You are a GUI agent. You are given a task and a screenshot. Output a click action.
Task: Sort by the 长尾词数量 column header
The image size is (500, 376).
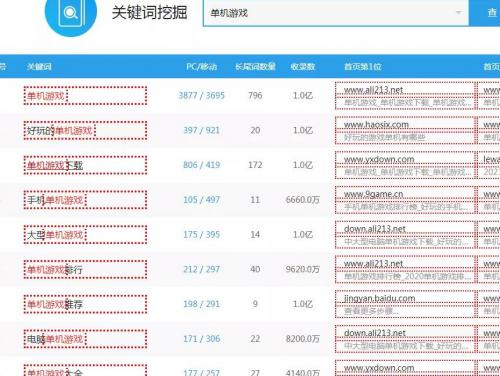[255, 67]
